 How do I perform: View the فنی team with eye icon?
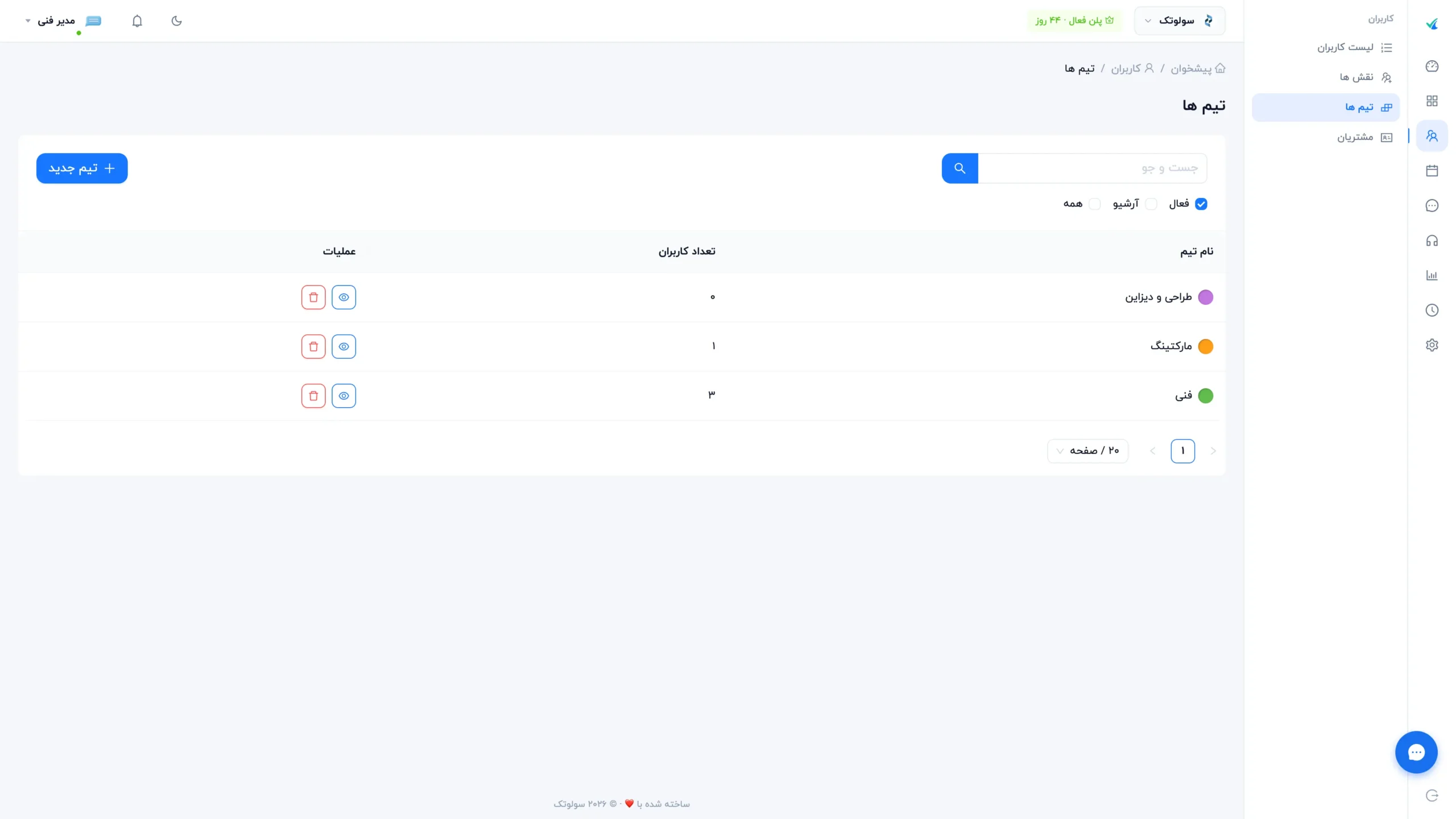pyautogui.click(x=344, y=396)
